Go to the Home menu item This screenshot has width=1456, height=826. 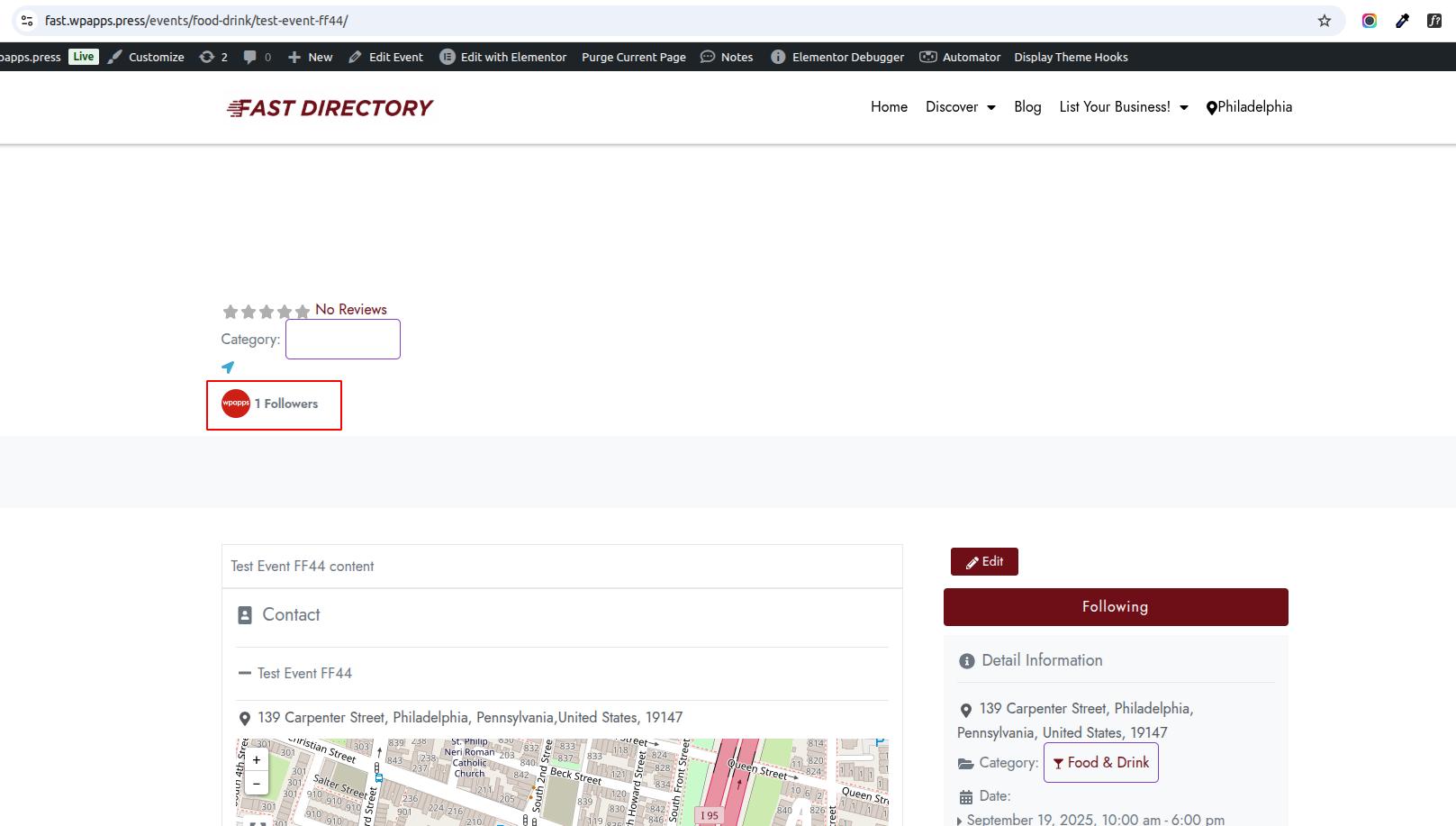[889, 107]
